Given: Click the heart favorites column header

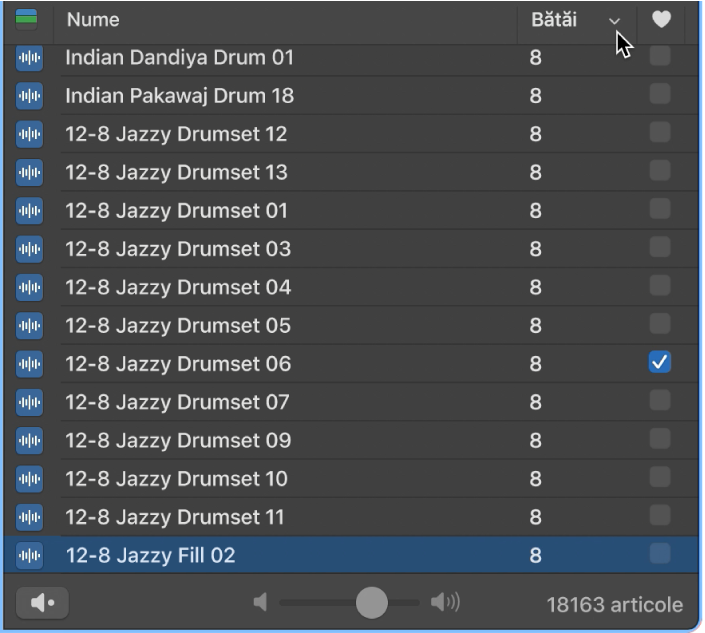Looking at the screenshot, I should [x=660, y=19].
